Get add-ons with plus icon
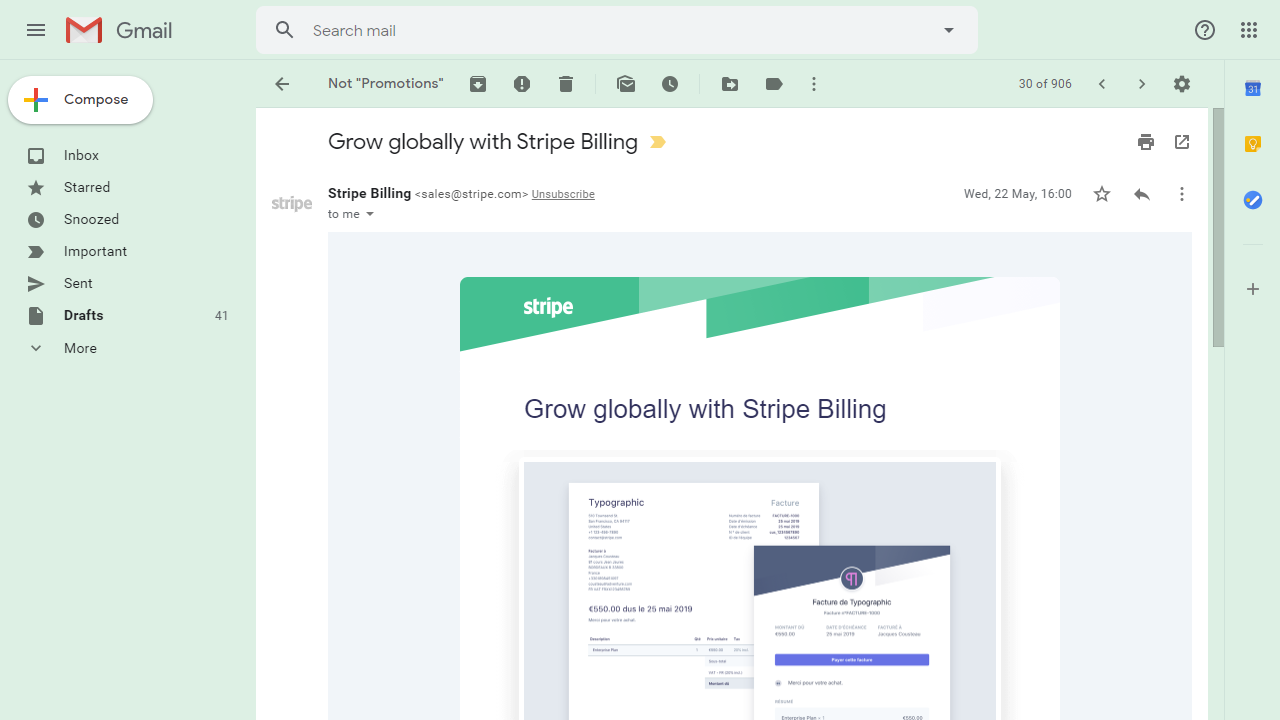The width and height of the screenshot is (1280, 720). [x=1253, y=289]
